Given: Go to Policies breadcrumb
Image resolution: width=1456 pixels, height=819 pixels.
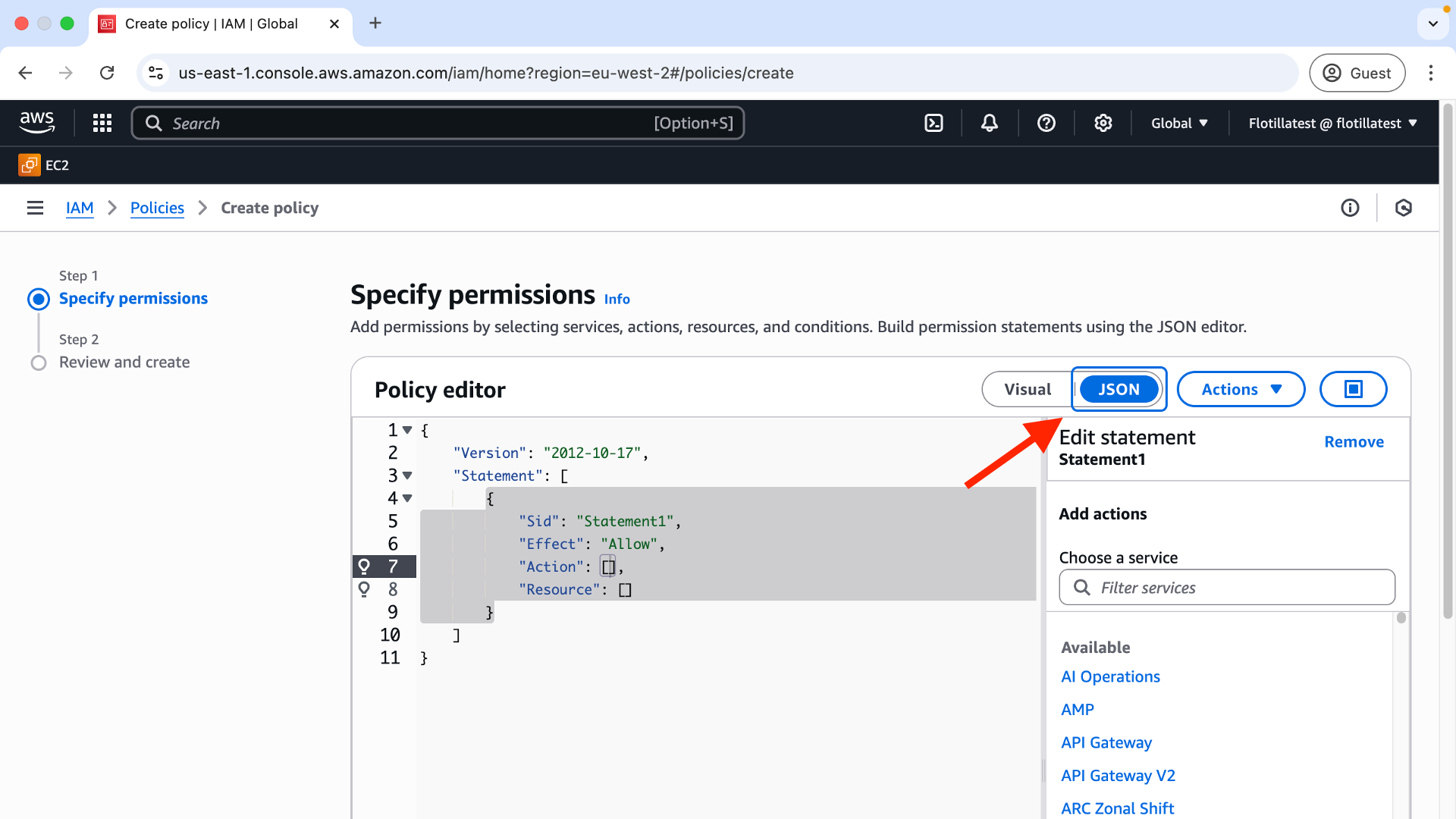Looking at the screenshot, I should [157, 208].
